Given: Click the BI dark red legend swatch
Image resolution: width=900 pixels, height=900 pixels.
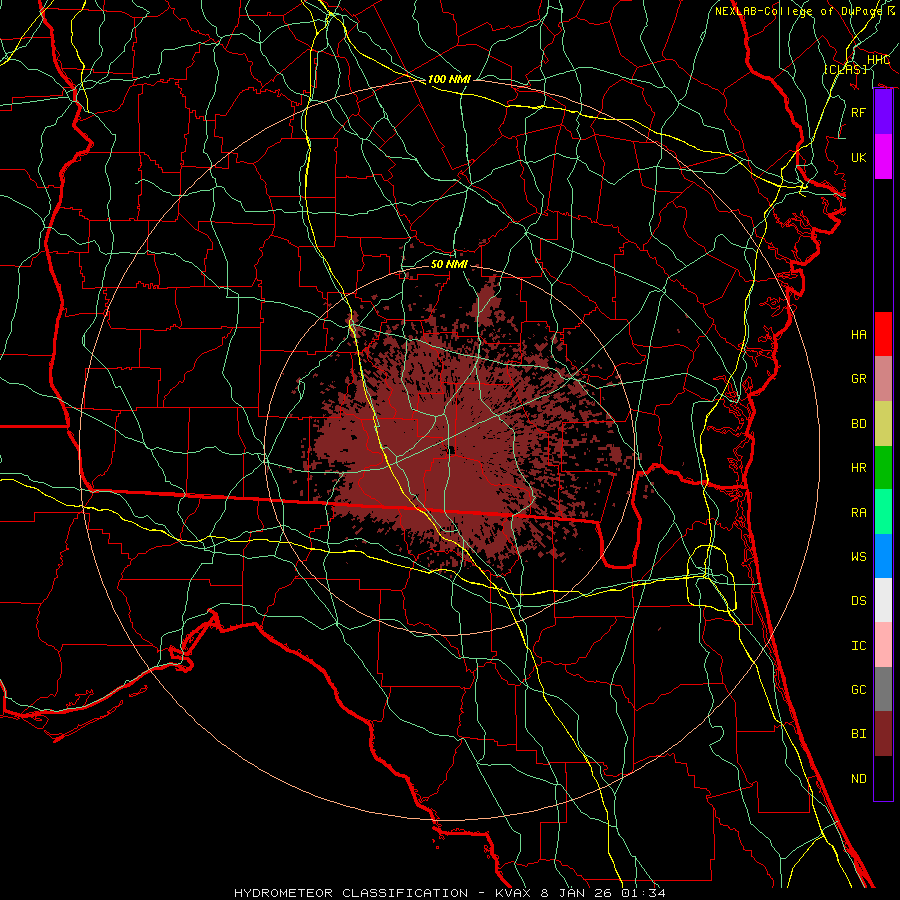Looking at the screenshot, I should (883, 734).
